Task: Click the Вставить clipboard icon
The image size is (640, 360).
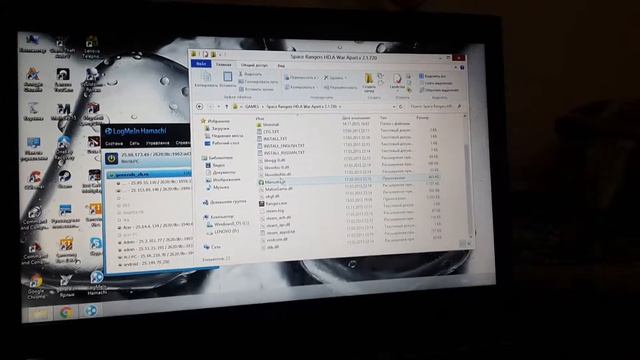Action: pos(228,79)
